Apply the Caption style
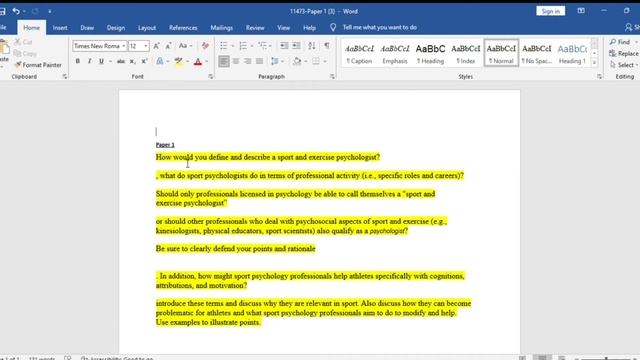640x360 pixels. coord(359,53)
